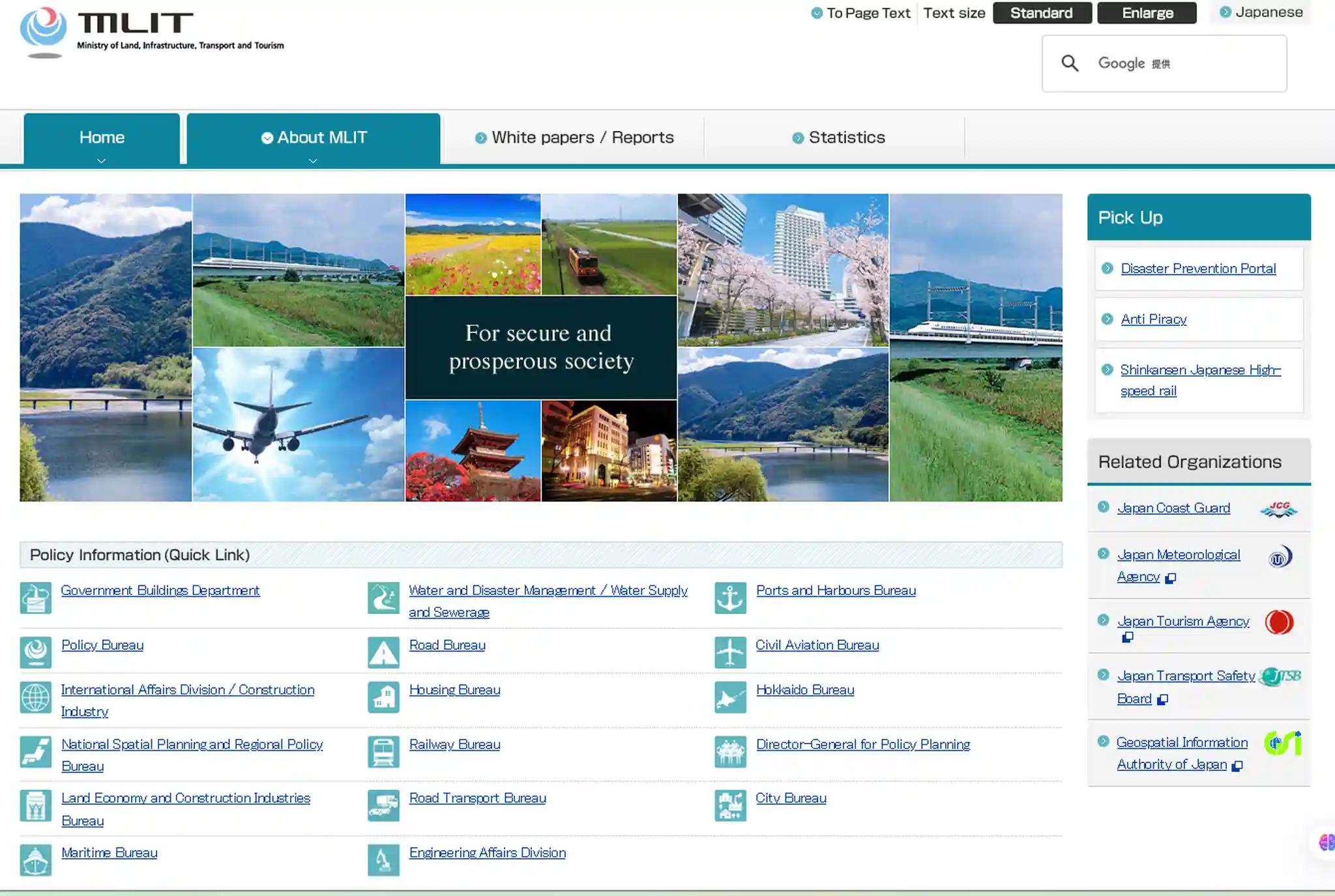Set text size to Standard
The height and width of the screenshot is (896, 1335).
tap(1042, 13)
